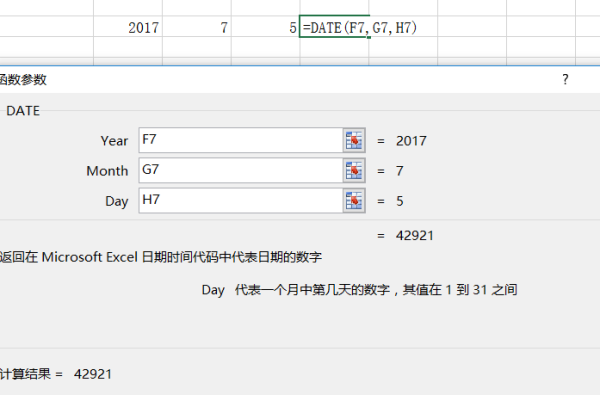Click the Day argument description with 1 到 31
This screenshot has height=395, width=600.
click(x=359, y=290)
